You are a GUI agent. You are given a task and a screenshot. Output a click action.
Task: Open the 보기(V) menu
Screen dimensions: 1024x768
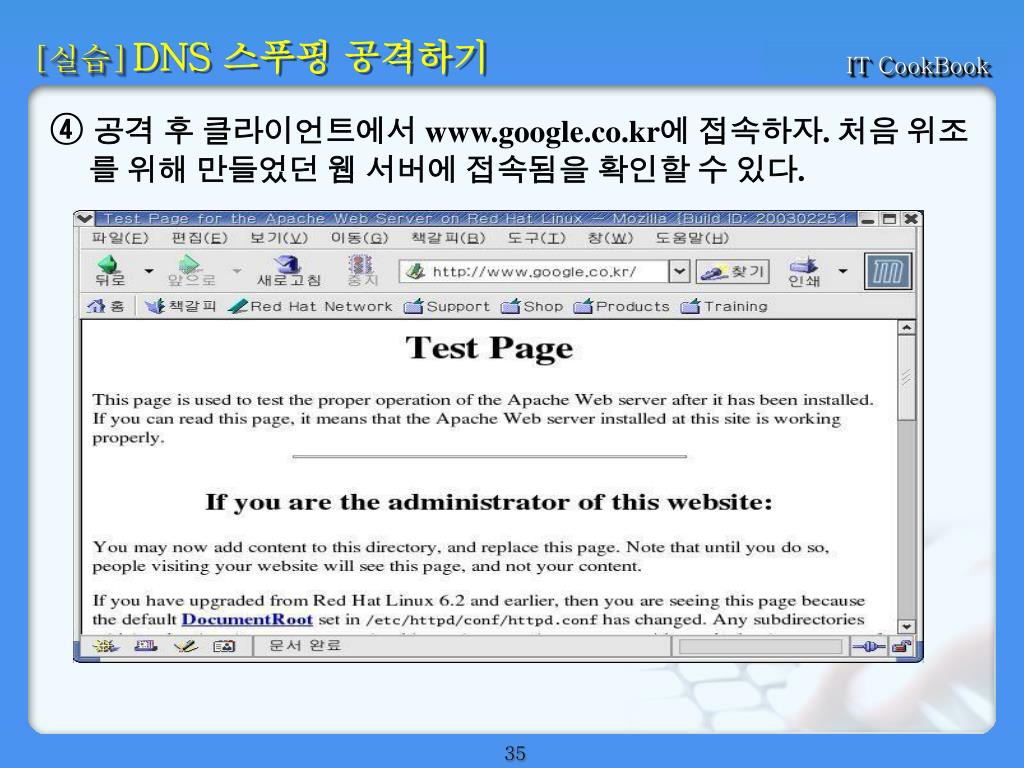(x=279, y=238)
